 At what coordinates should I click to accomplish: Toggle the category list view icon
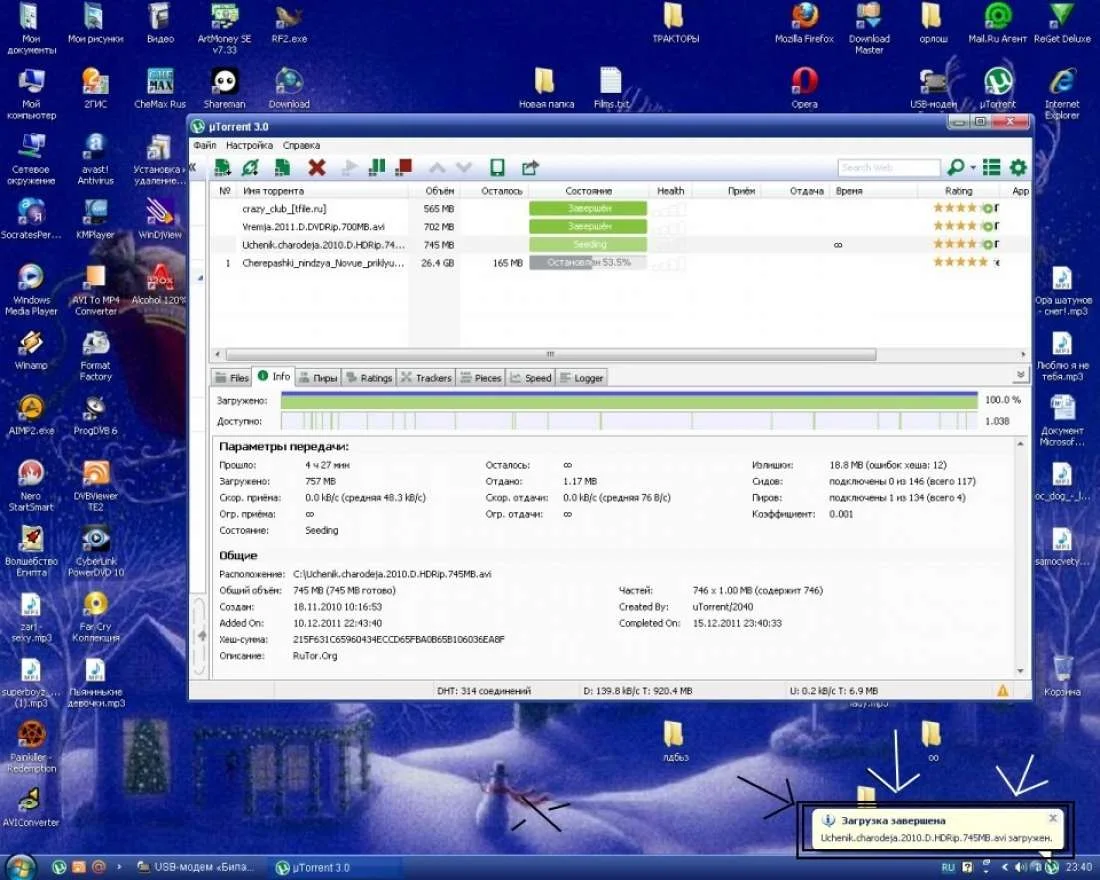(991, 168)
